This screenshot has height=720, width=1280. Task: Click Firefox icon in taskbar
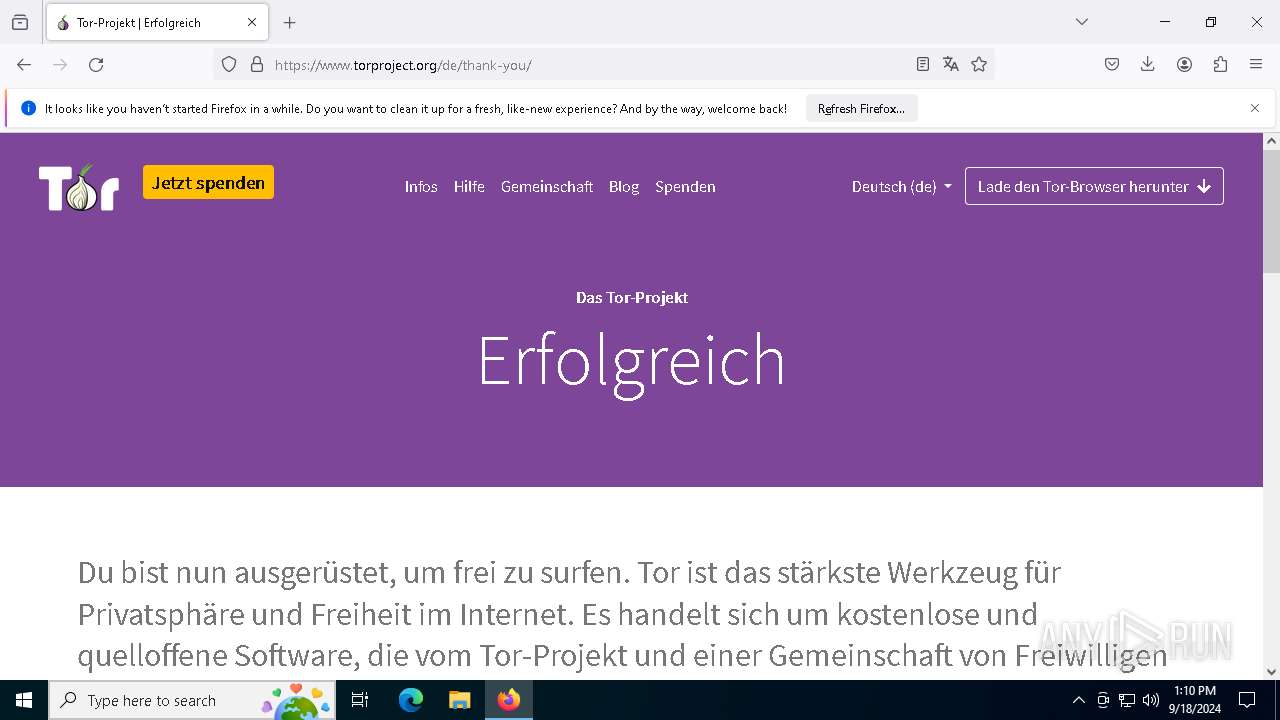(509, 700)
